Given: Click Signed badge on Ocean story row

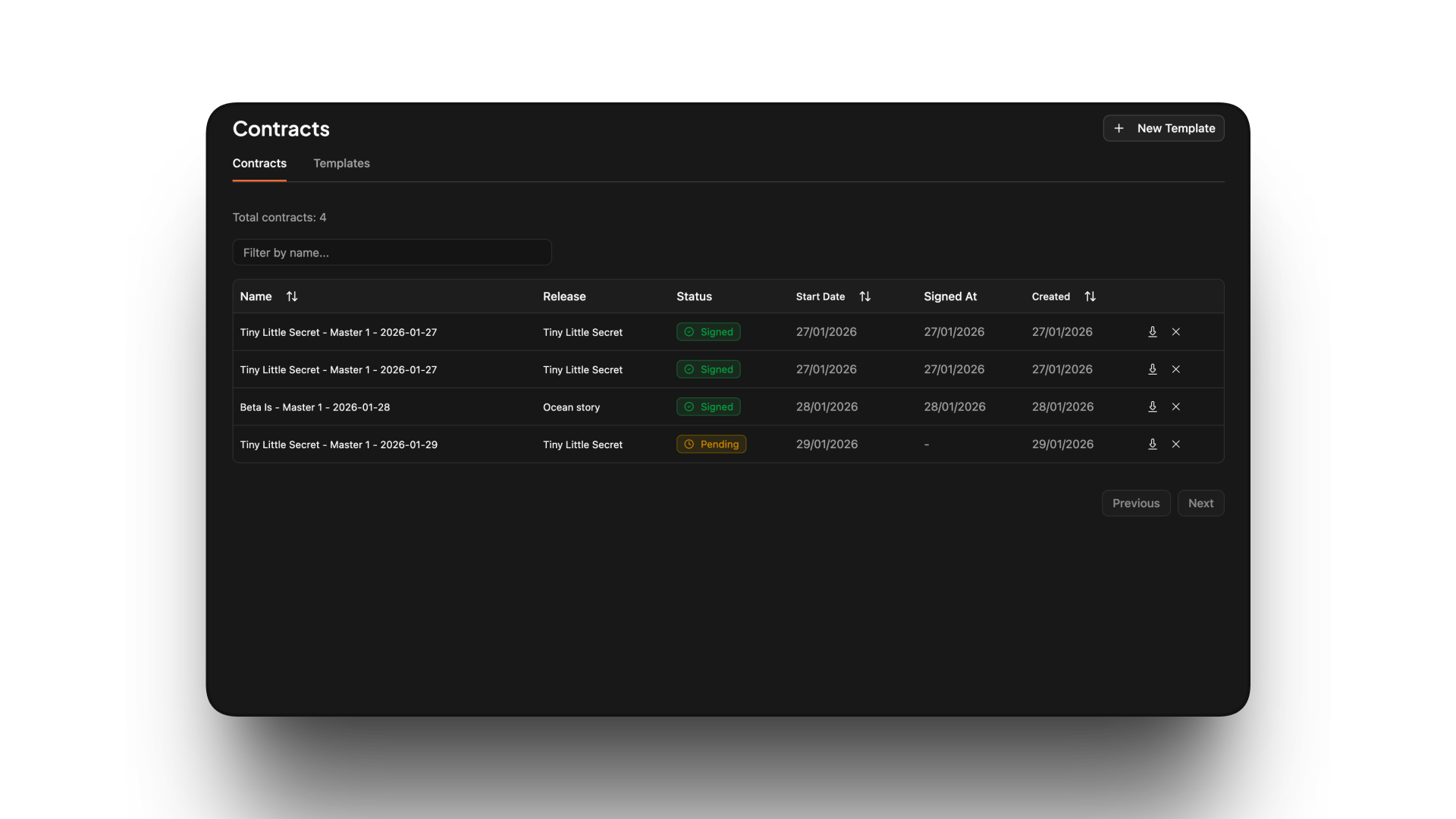Looking at the screenshot, I should click(708, 407).
